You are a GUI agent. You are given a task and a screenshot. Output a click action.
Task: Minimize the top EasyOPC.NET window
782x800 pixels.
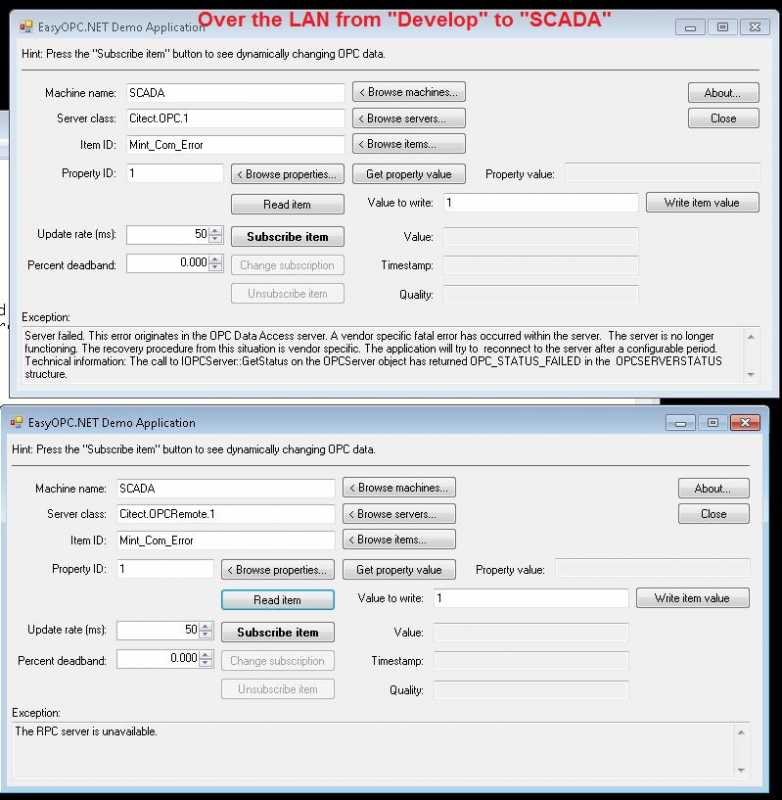click(690, 27)
